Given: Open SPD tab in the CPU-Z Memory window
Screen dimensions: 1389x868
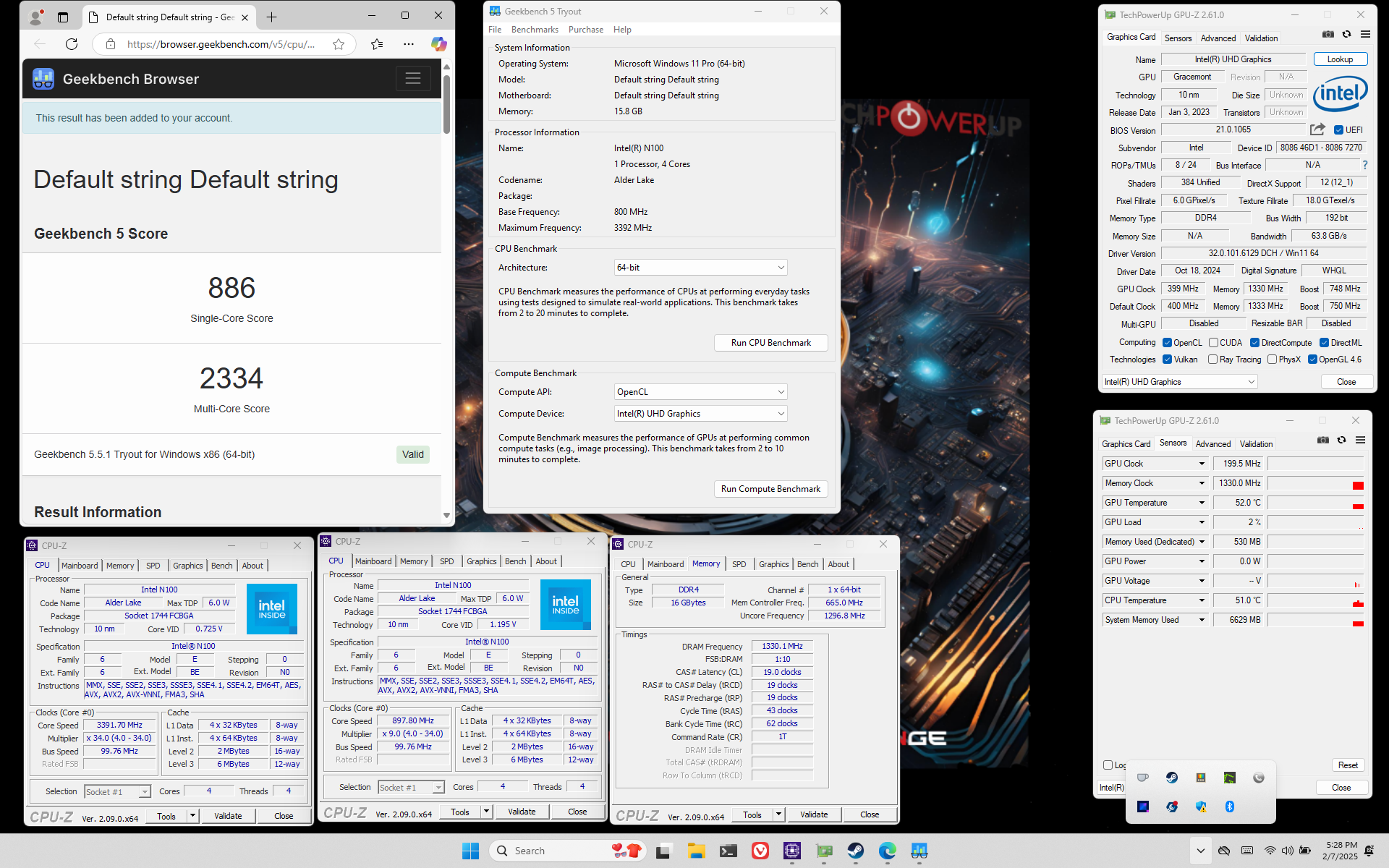Looking at the screenshot, I should click(739, 564).
